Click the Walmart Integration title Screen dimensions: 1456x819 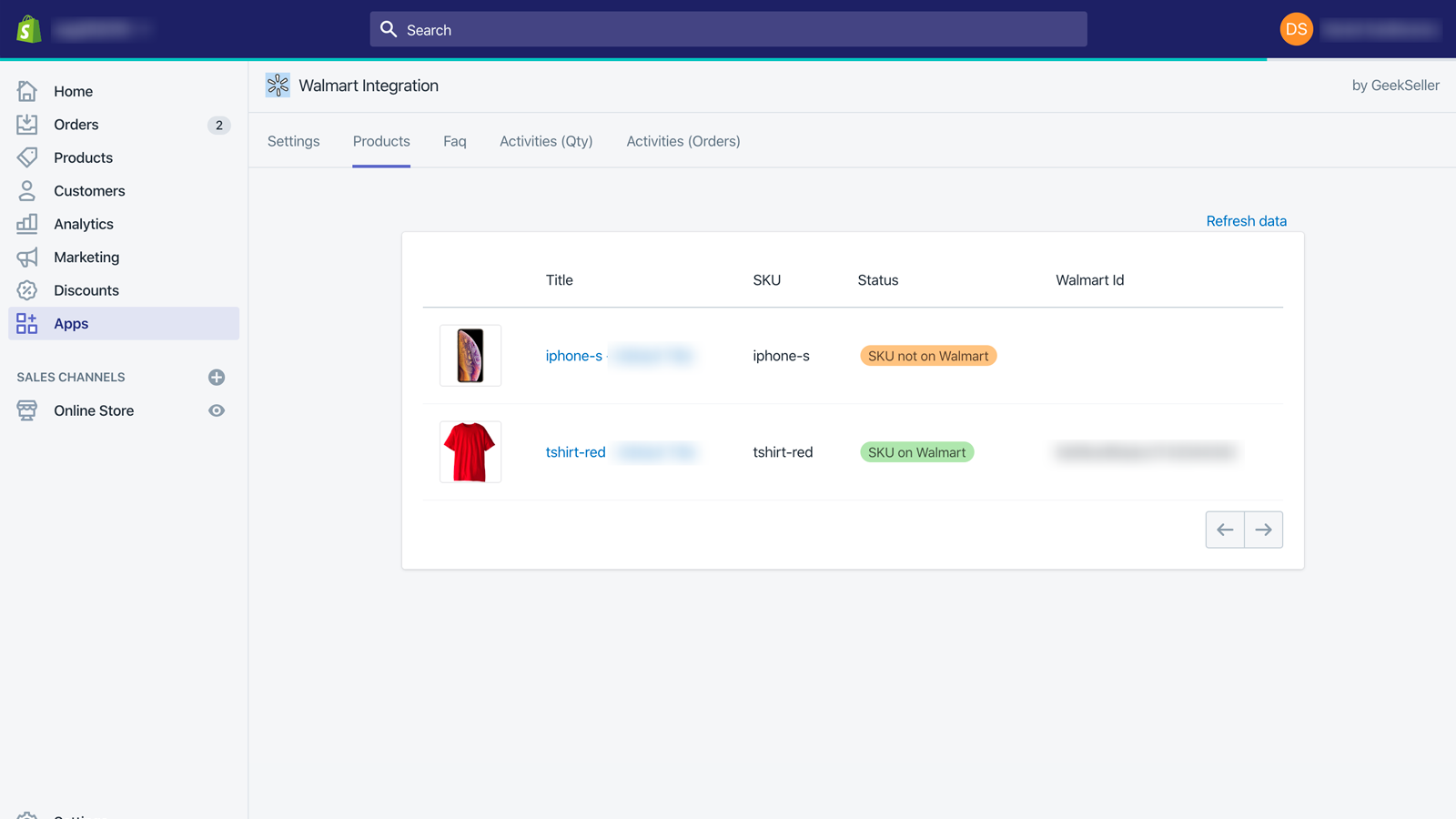point(369,86)
